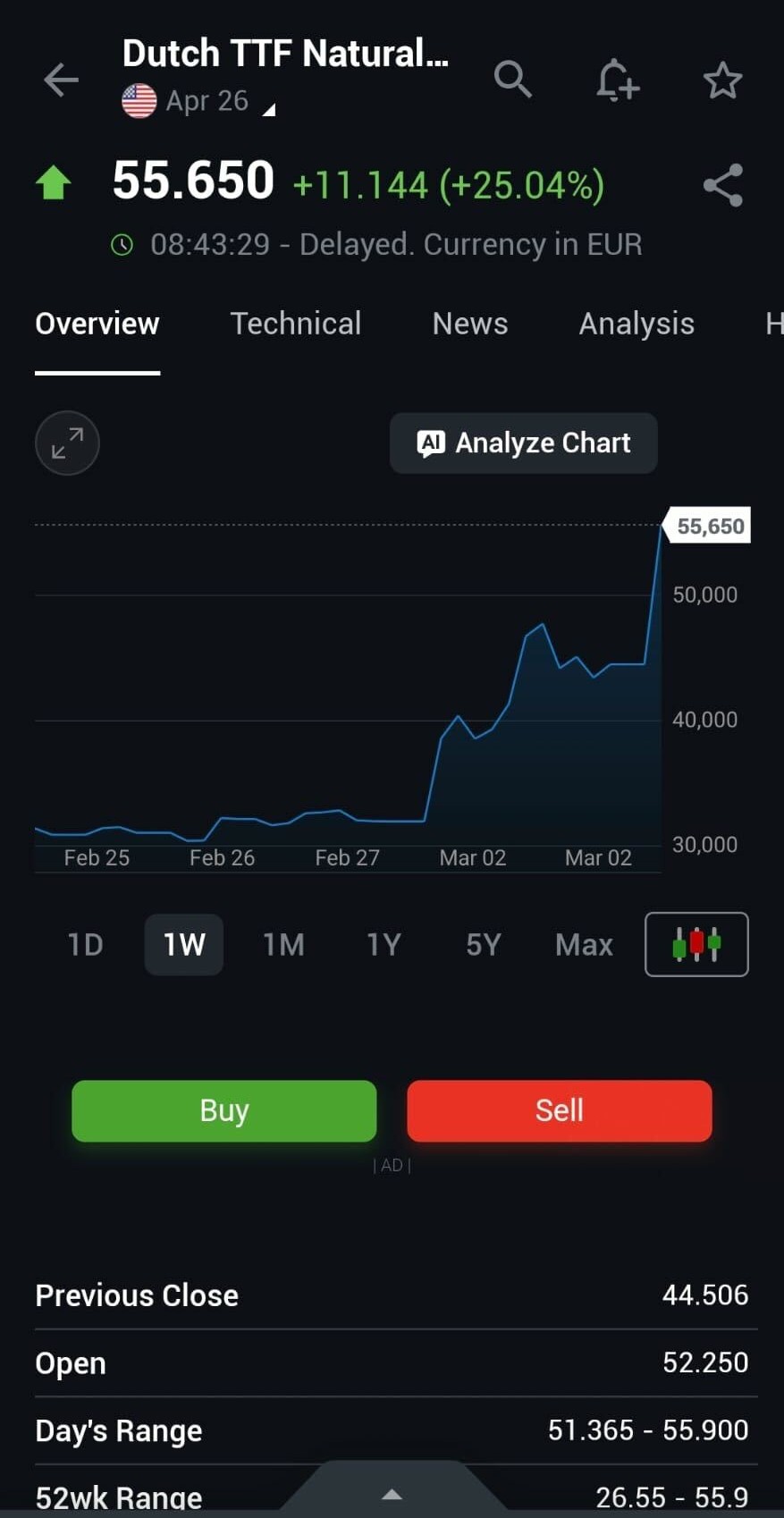Tap the back arrow icon
The image size is (784, 1518).
pos(61,80)
